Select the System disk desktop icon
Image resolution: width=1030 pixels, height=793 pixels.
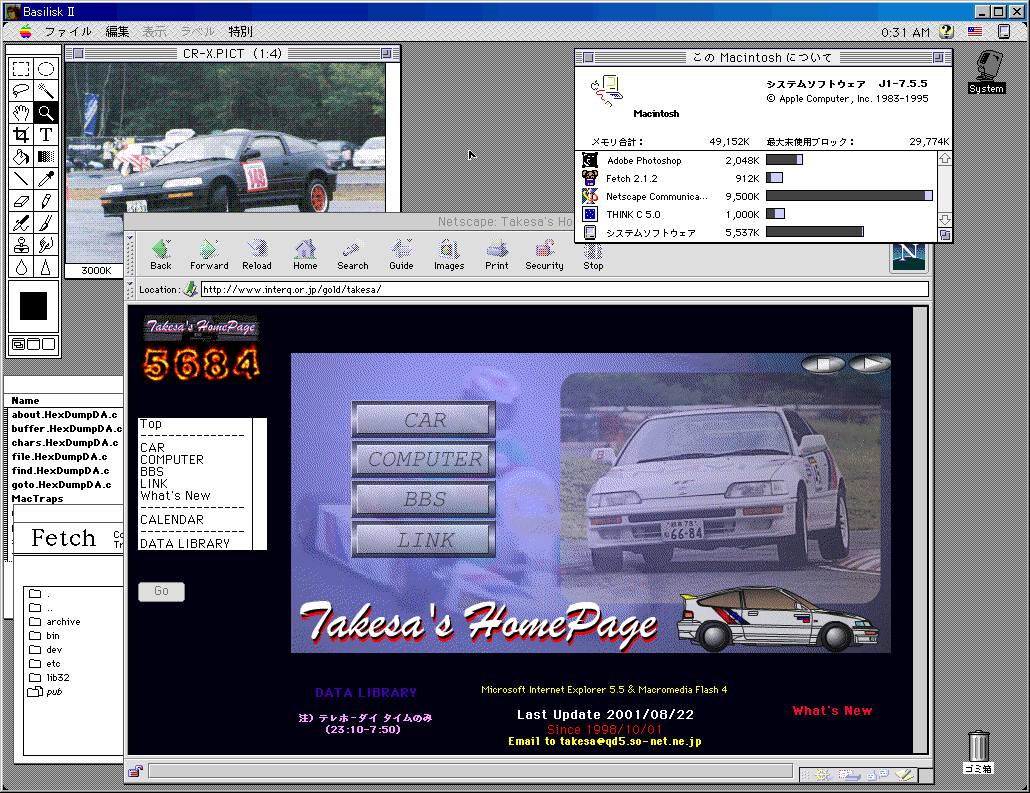pyautogui.click(x=987, y=72)
